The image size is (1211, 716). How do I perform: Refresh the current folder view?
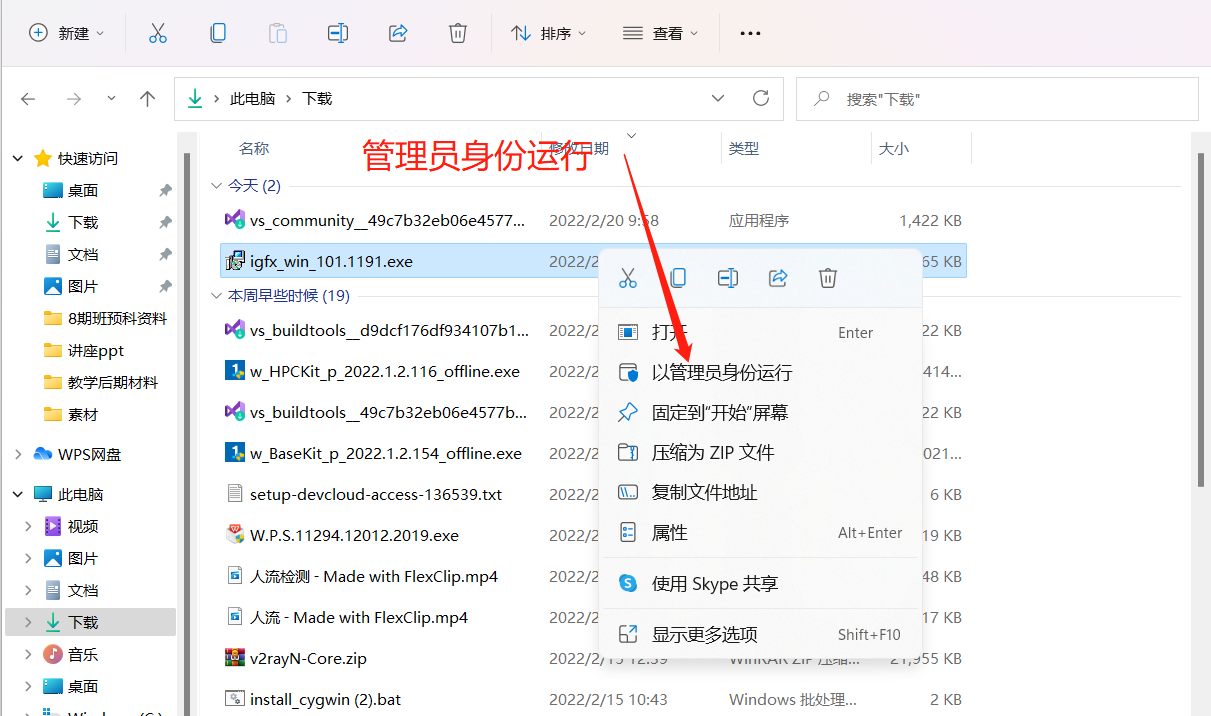760,98
